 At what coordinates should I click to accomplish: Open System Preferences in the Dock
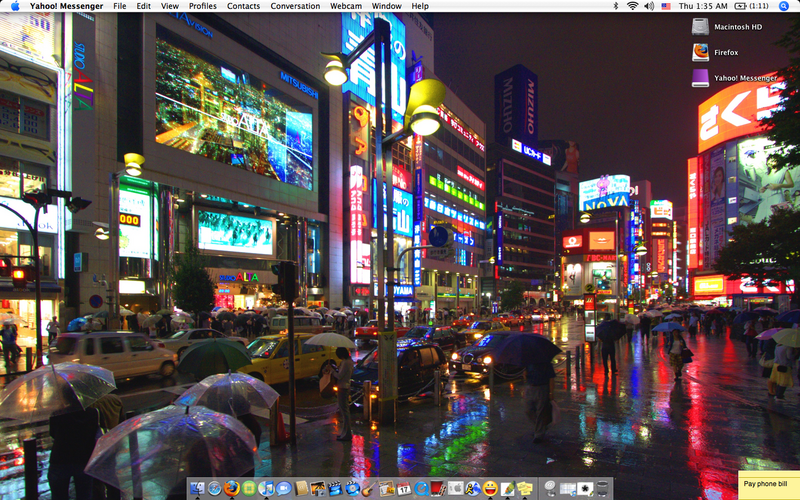(456, 488)
